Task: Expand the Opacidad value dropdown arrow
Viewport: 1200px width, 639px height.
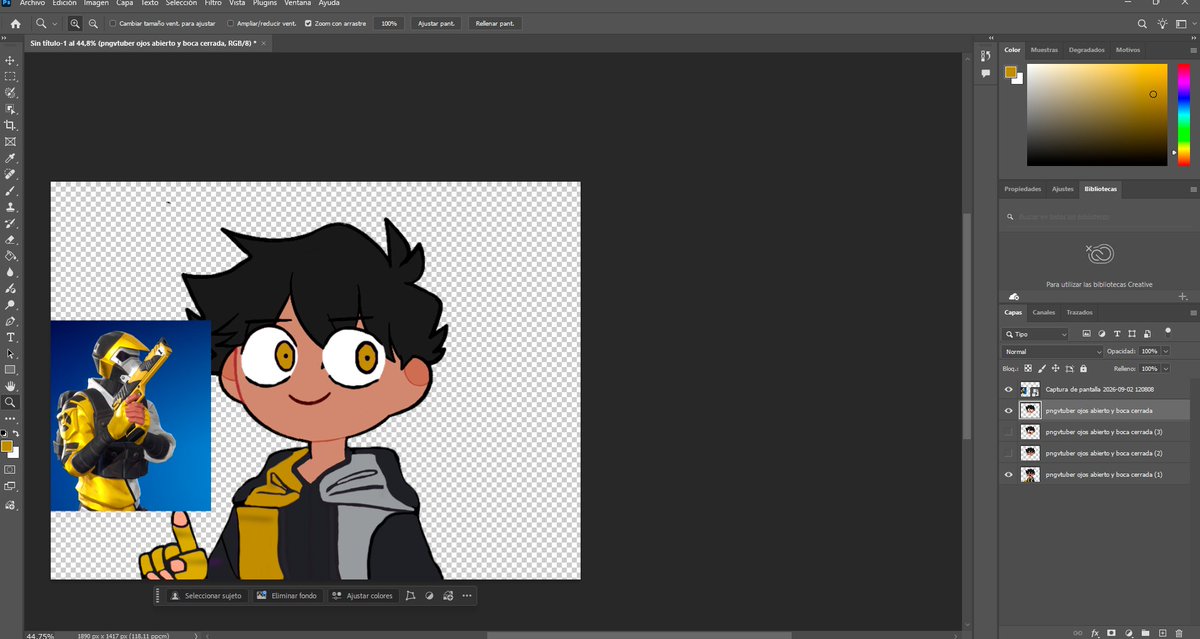Action: [x=1165, y=352]
